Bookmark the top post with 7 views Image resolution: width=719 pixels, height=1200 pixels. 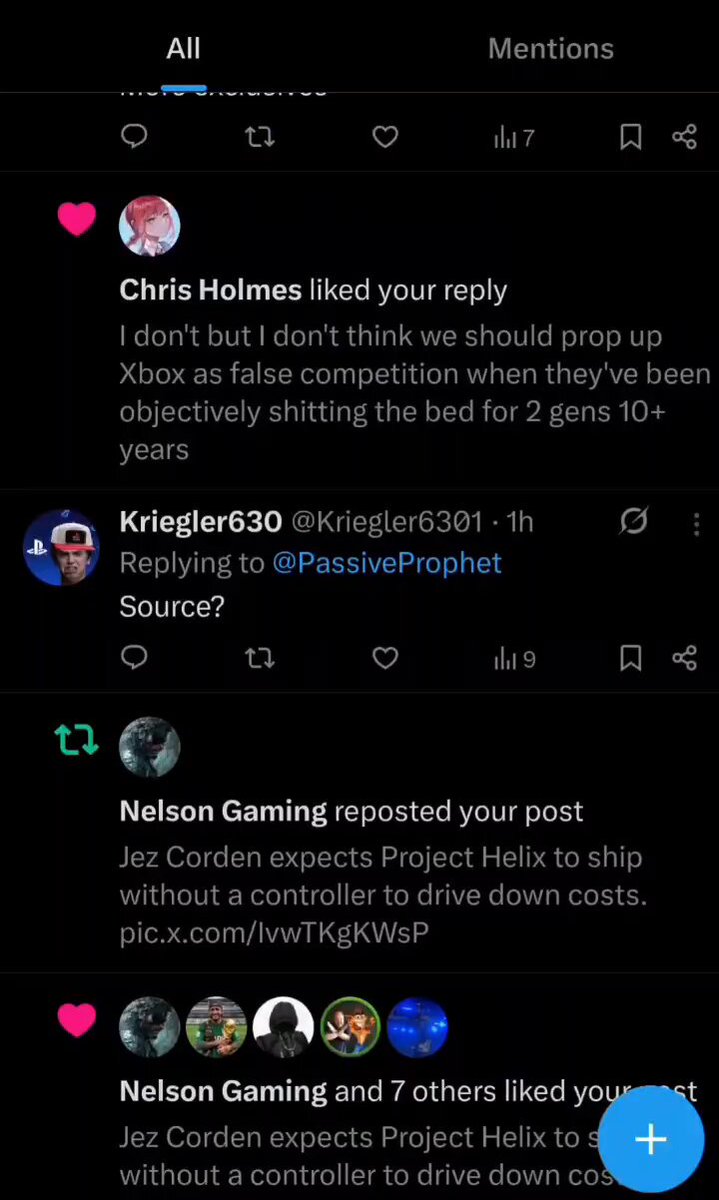(x=631, y=137)
